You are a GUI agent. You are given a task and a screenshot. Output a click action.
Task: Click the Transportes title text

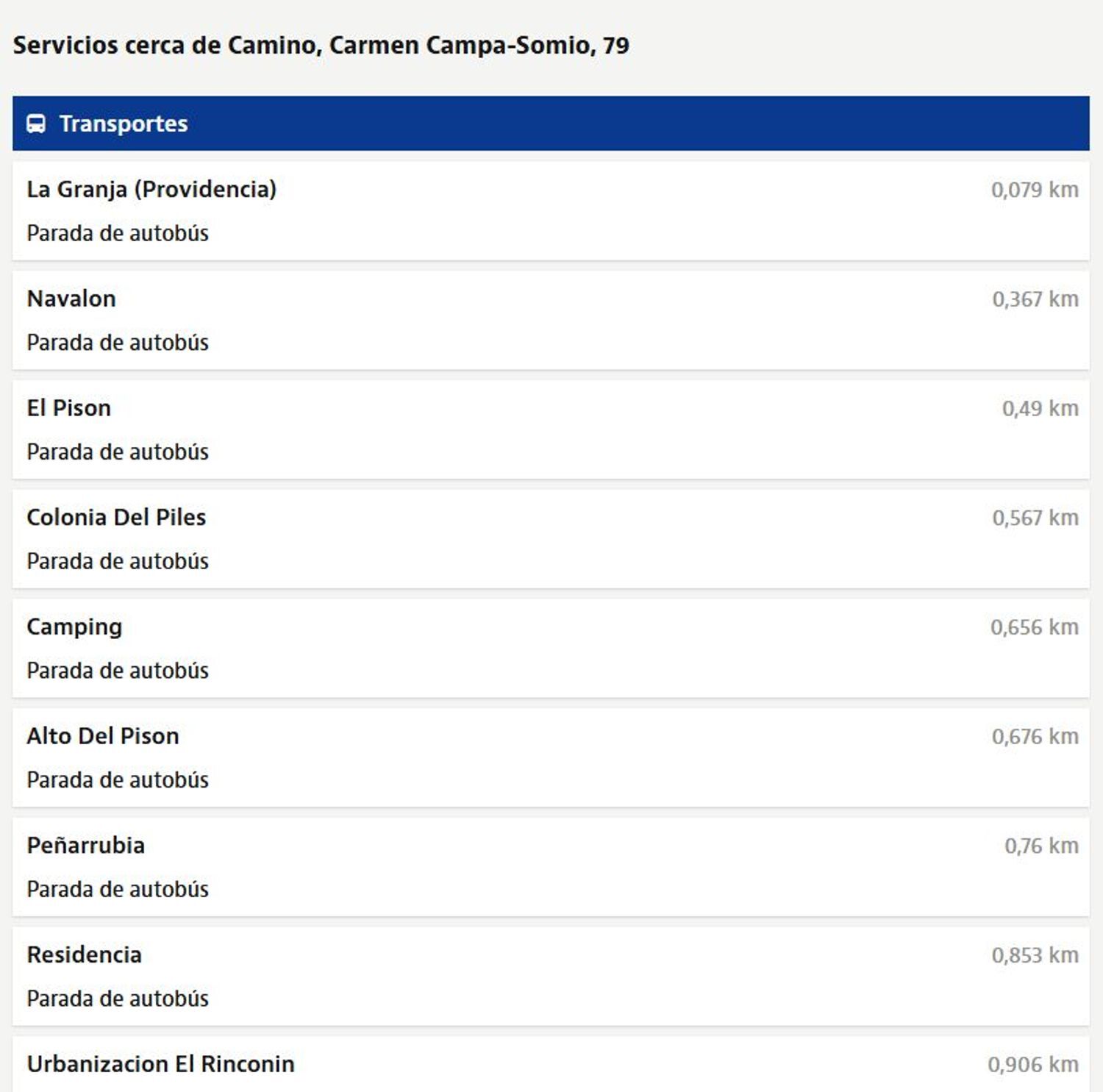(124, 124)
